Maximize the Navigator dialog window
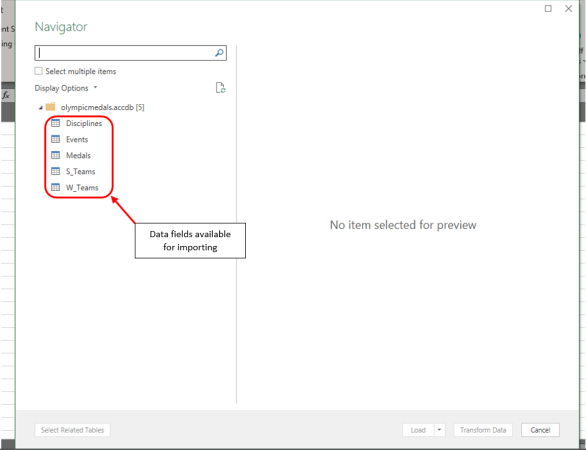586x450 pixels. coord(548,9)
